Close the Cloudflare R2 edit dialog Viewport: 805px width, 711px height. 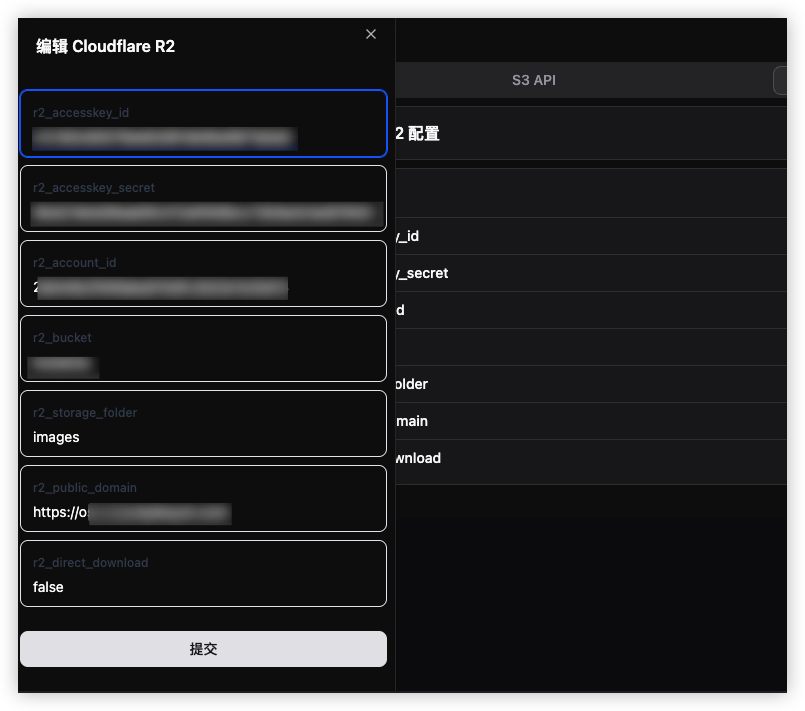(371, 34)
